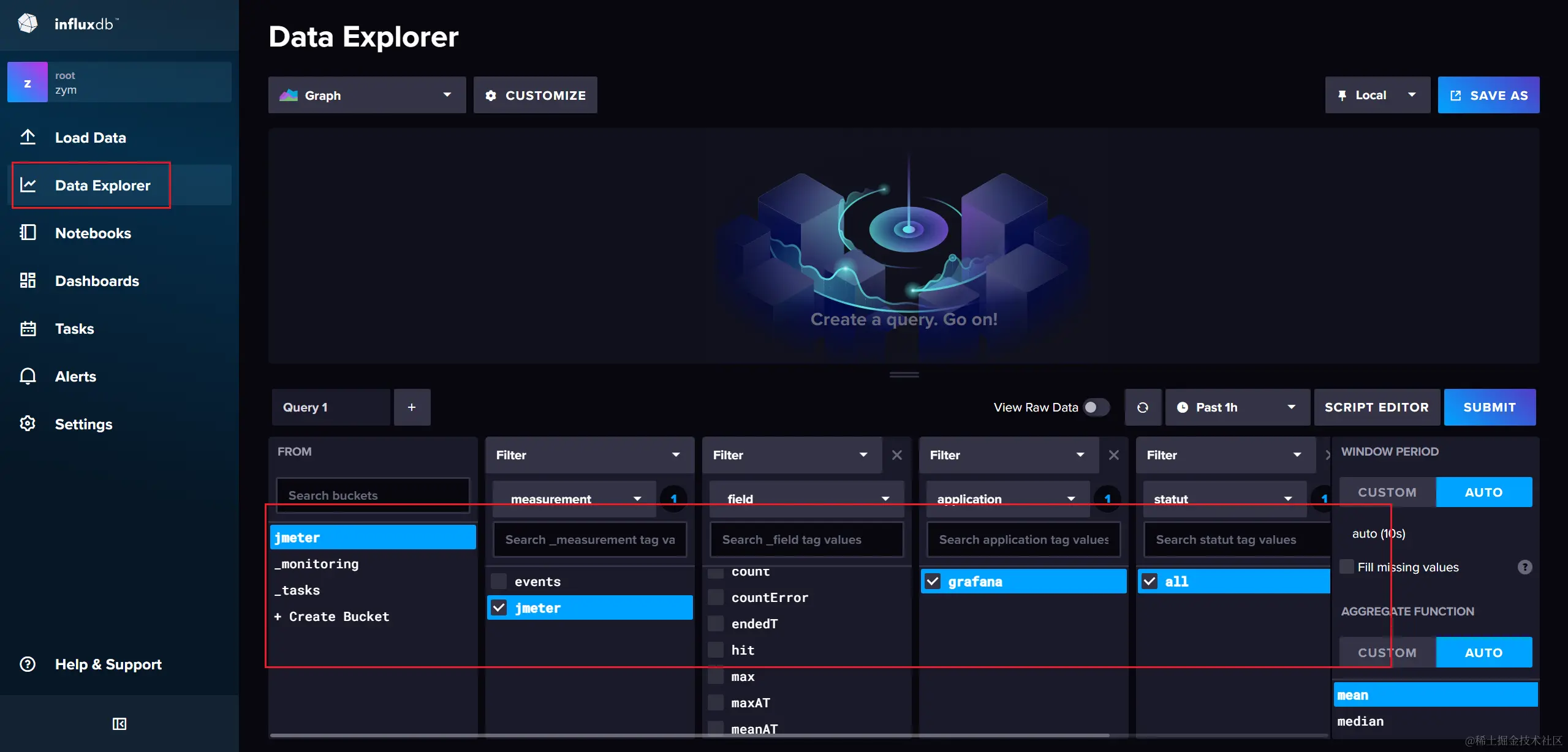Image resolution: width=1568 pixels, height=752 pixels.
Task: Click the Load Data upload icon
Action: coord(28,137)
